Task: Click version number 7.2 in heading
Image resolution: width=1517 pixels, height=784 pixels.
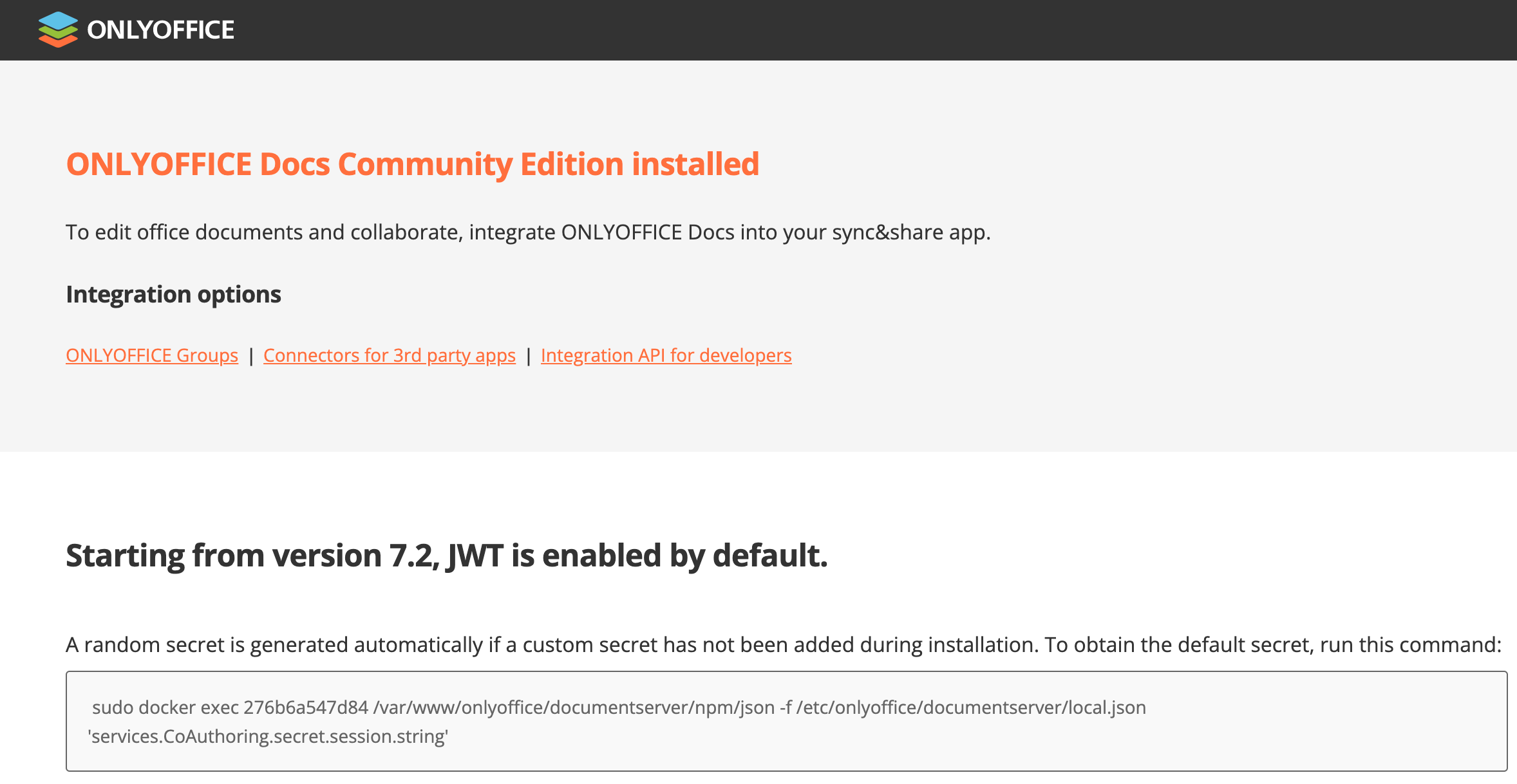Action: (412, 555)
